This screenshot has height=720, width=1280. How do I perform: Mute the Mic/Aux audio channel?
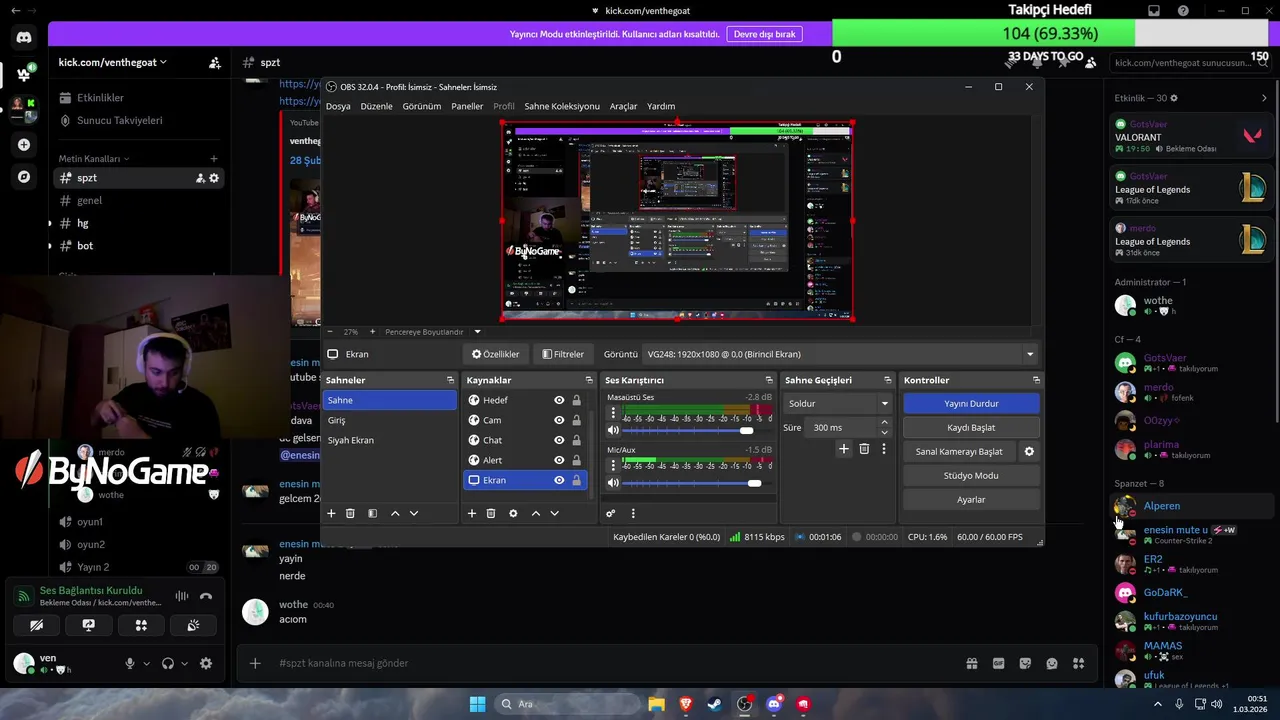coord(613,483)
